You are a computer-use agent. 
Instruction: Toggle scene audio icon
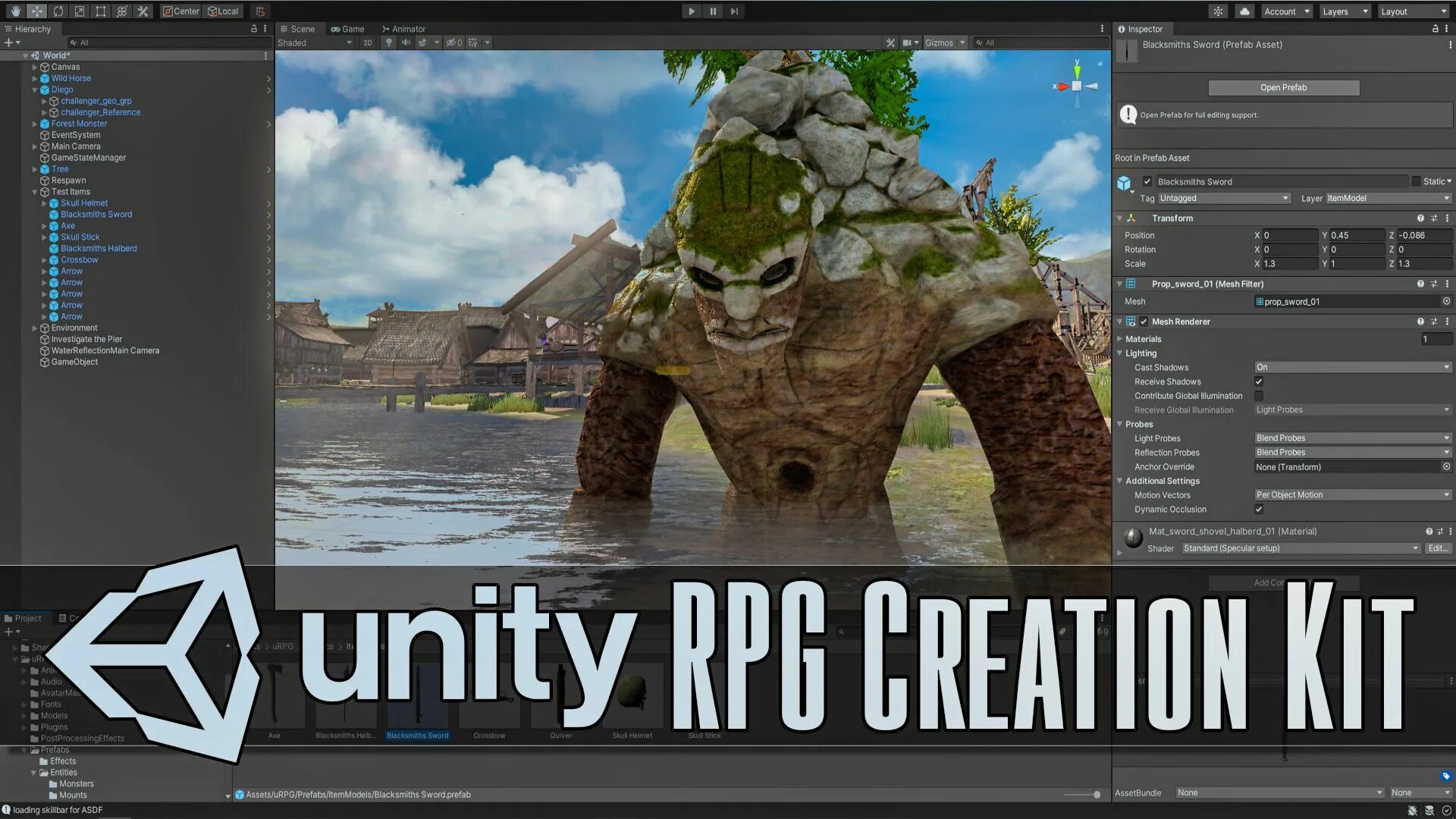(406, 42)
